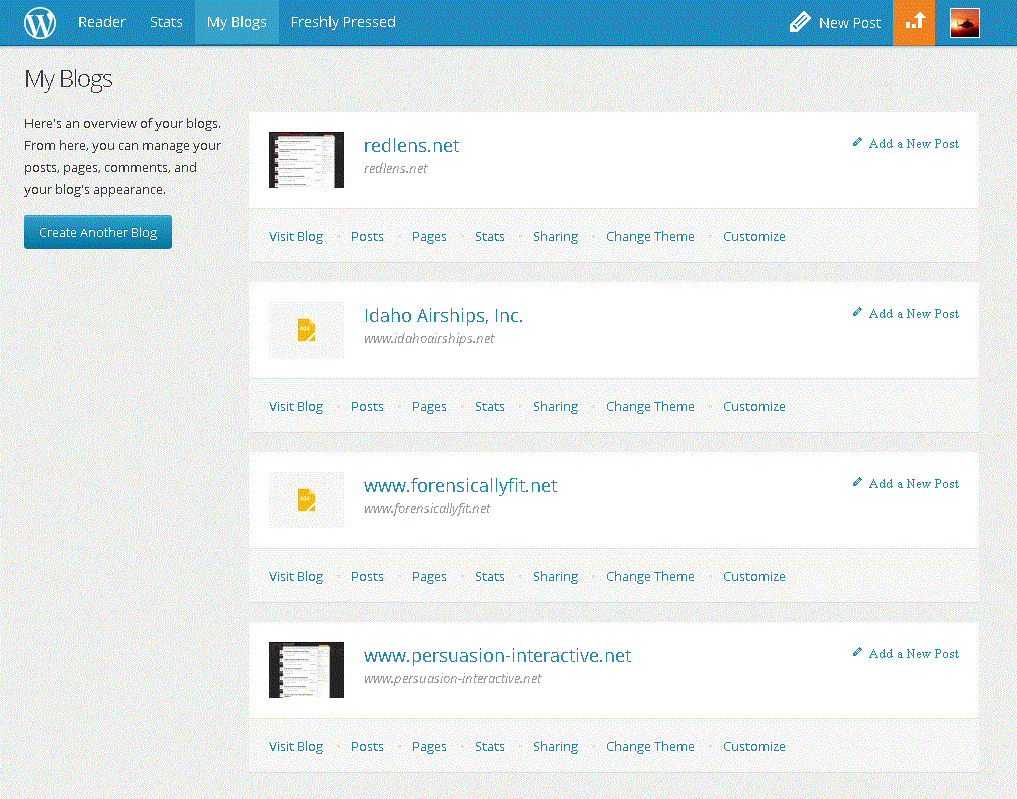Visit Blog for Idaho Airships, Inc.
Screen dimensions: 1017x799
coord(296,407)
